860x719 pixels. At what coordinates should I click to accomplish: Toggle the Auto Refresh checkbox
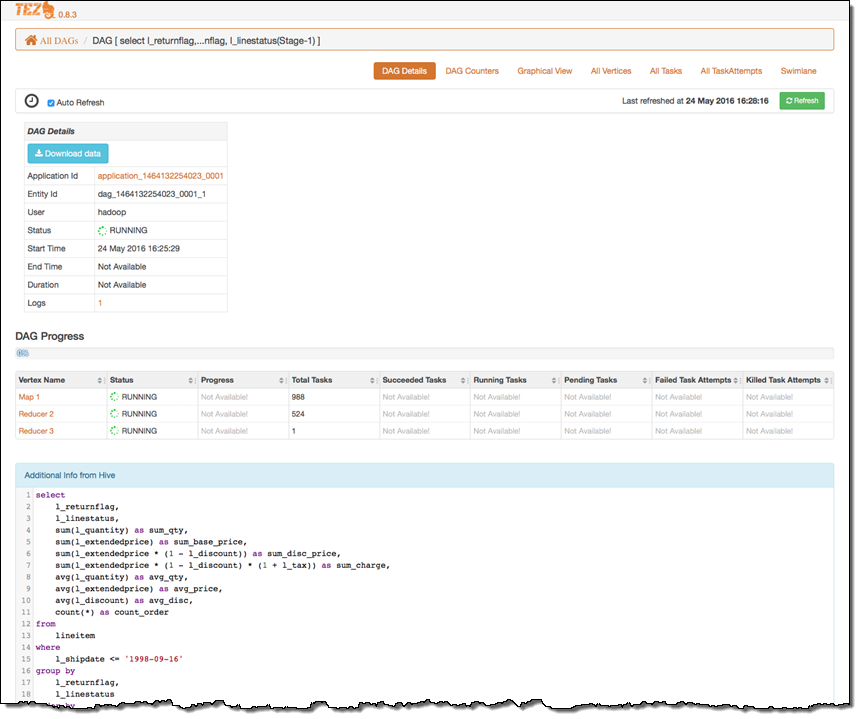pos(51,103)
